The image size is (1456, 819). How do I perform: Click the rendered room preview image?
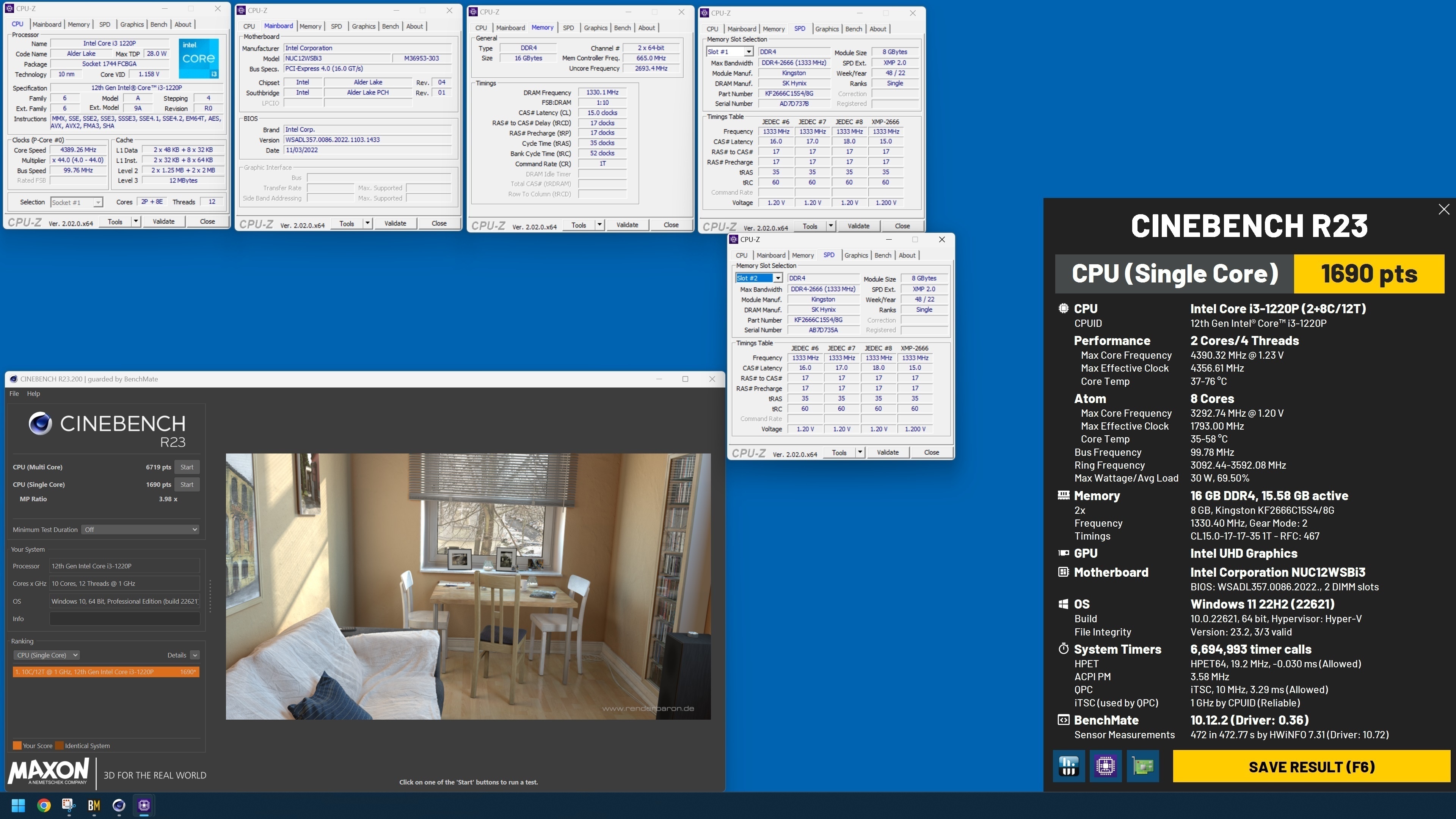[468, 586]
